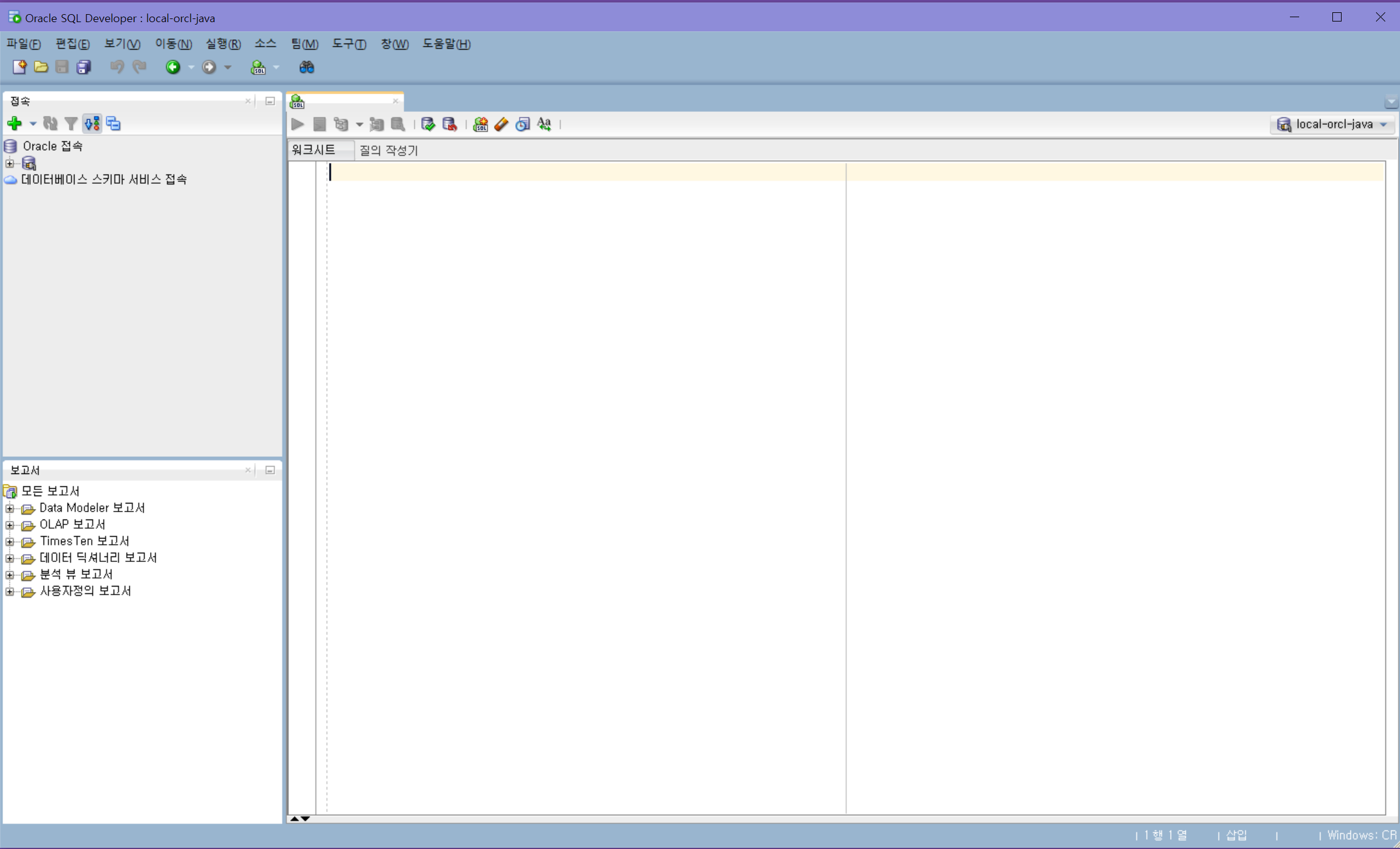Minimize the 접속 panel

click(x=270, y=101)
